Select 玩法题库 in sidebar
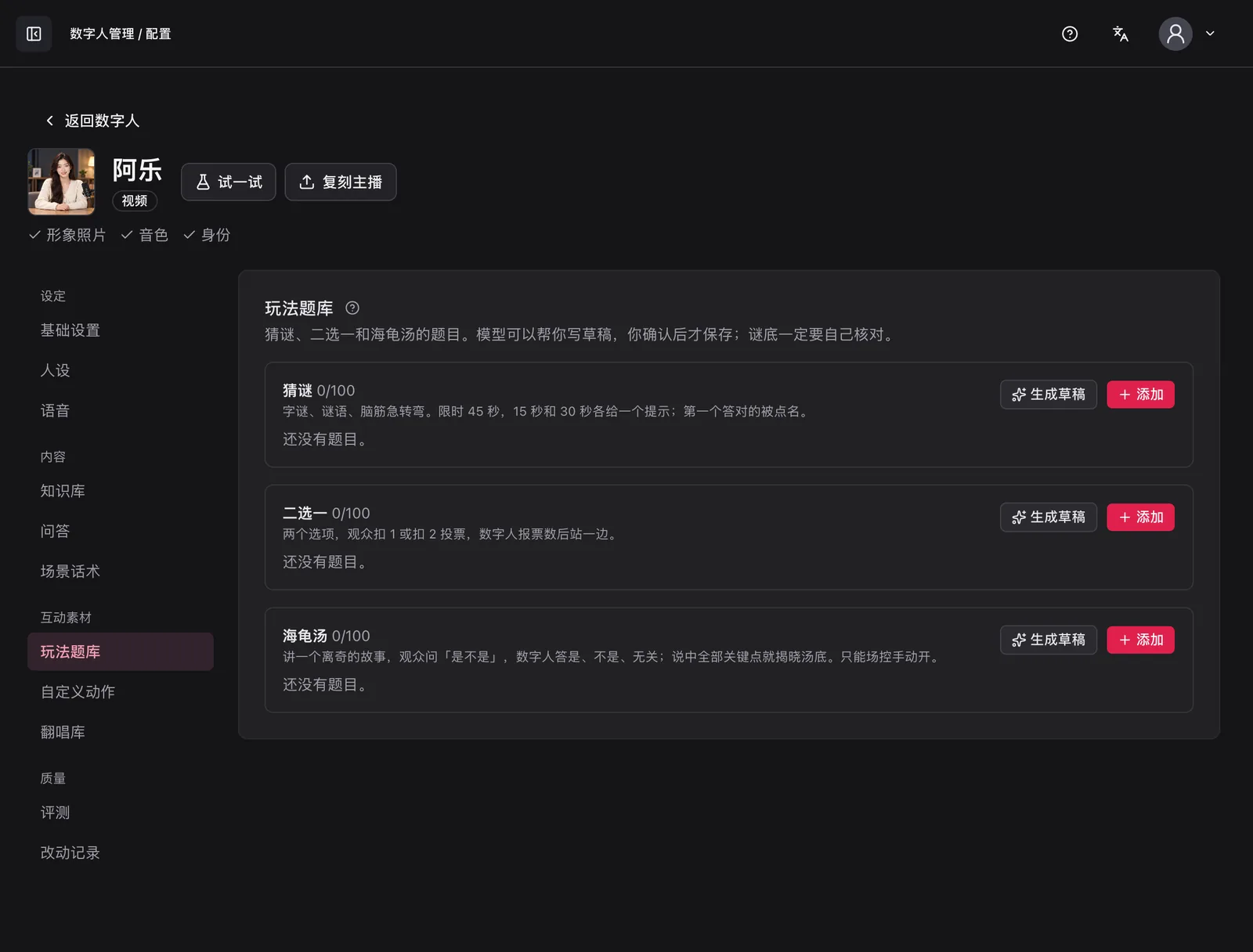 pyautogui.click(x=121, y=651)
